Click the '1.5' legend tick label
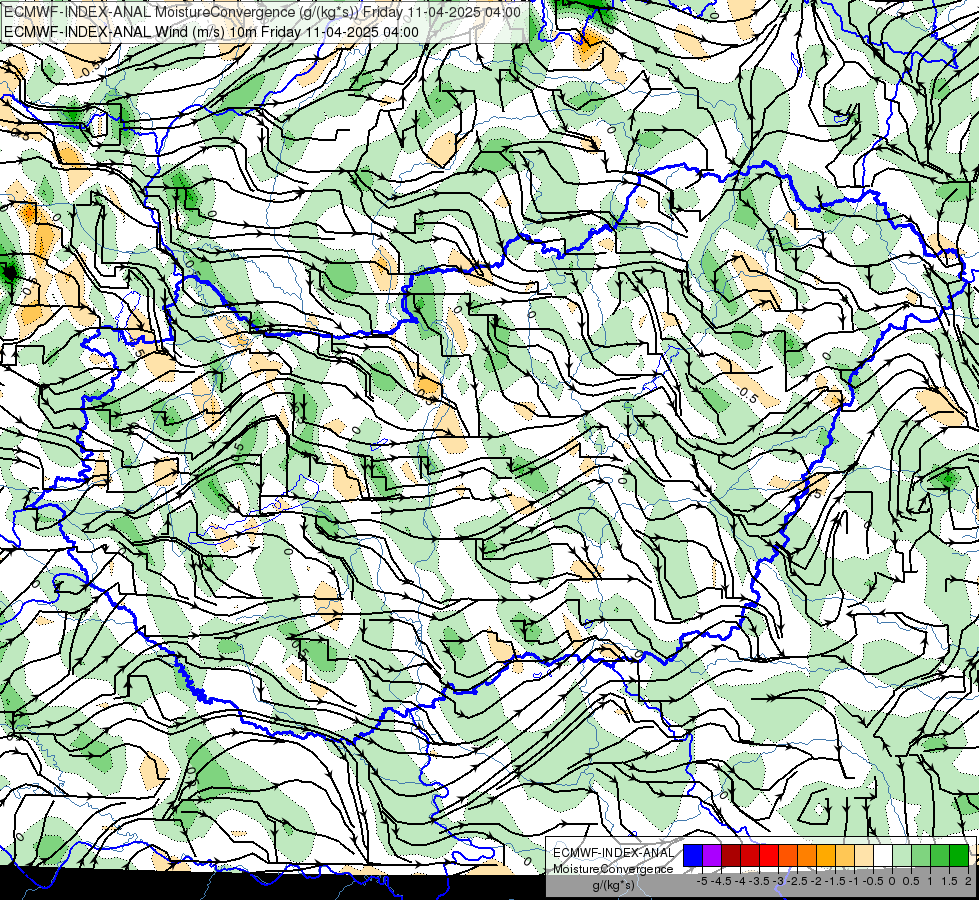The width and height of the screenshot is (979, 900). (x=949, y=881)
